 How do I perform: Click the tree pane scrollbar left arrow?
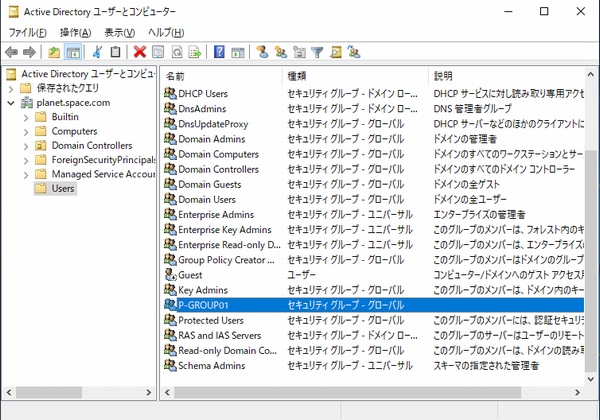(9, 392)
